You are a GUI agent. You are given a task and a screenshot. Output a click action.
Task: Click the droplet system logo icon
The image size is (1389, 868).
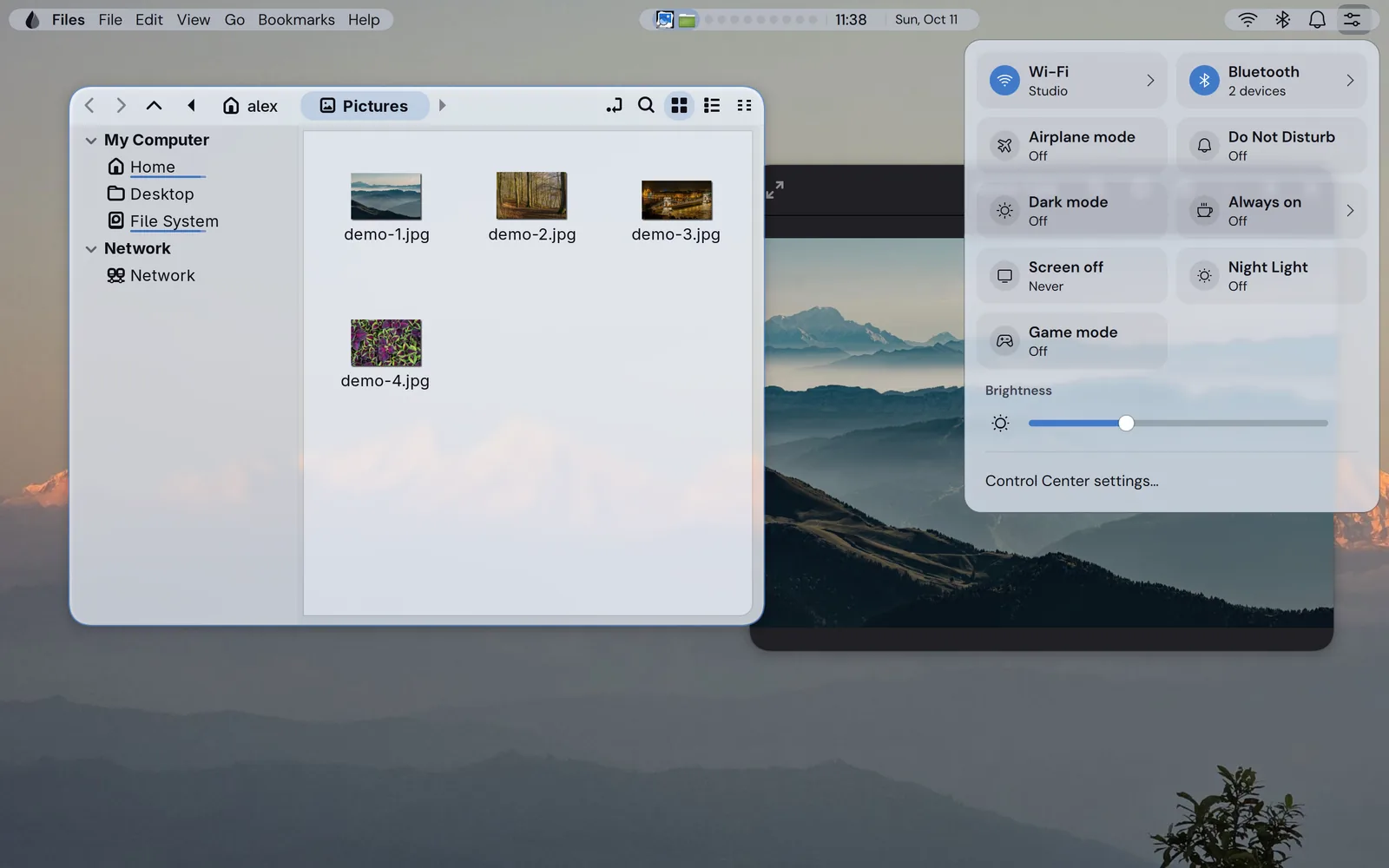(31, 19)
